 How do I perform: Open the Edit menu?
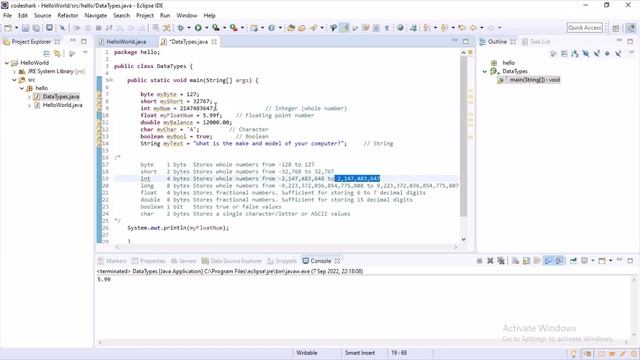(23, 16)
